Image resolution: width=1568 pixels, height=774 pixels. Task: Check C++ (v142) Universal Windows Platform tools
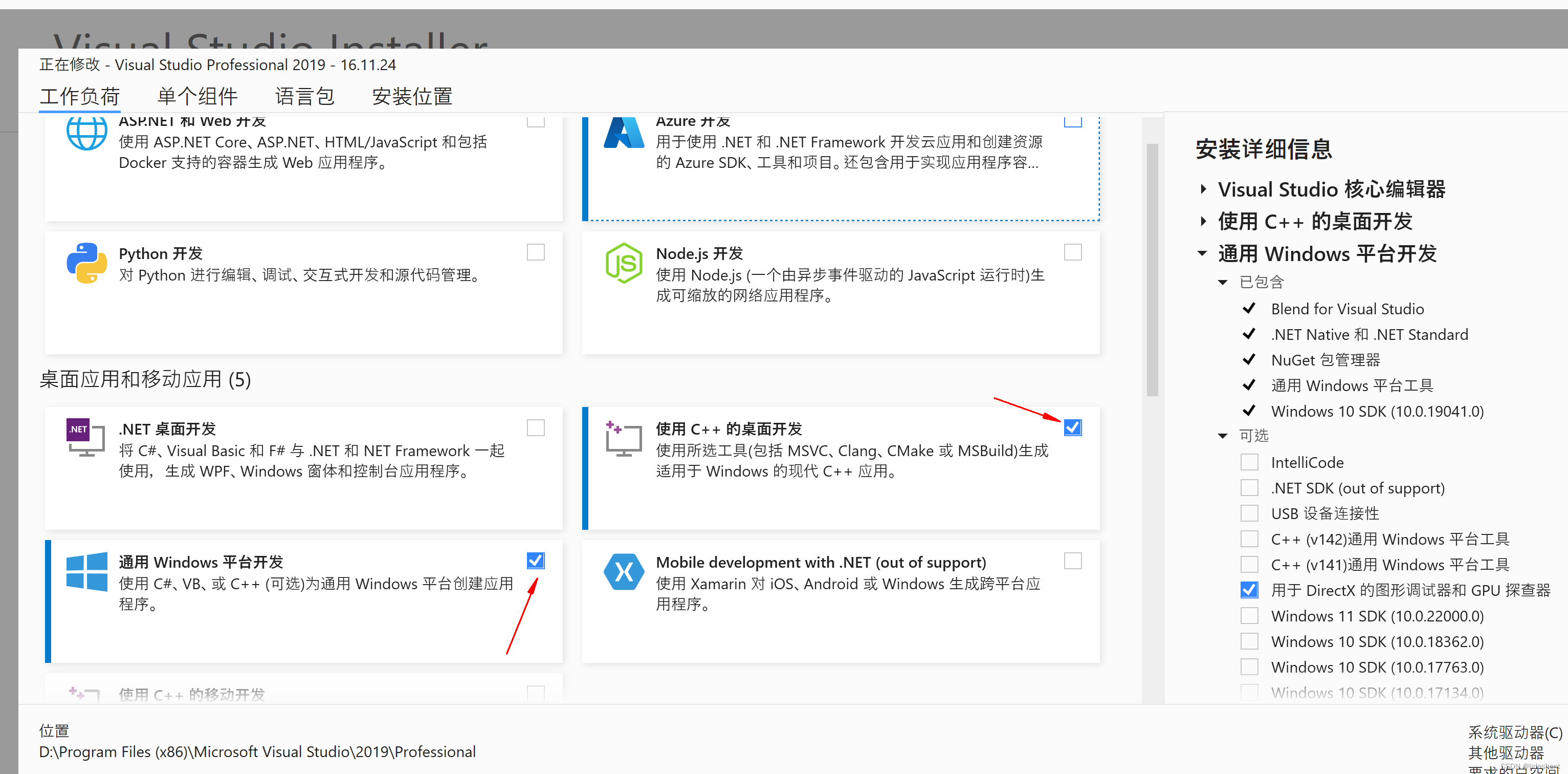pos(1249,539)
